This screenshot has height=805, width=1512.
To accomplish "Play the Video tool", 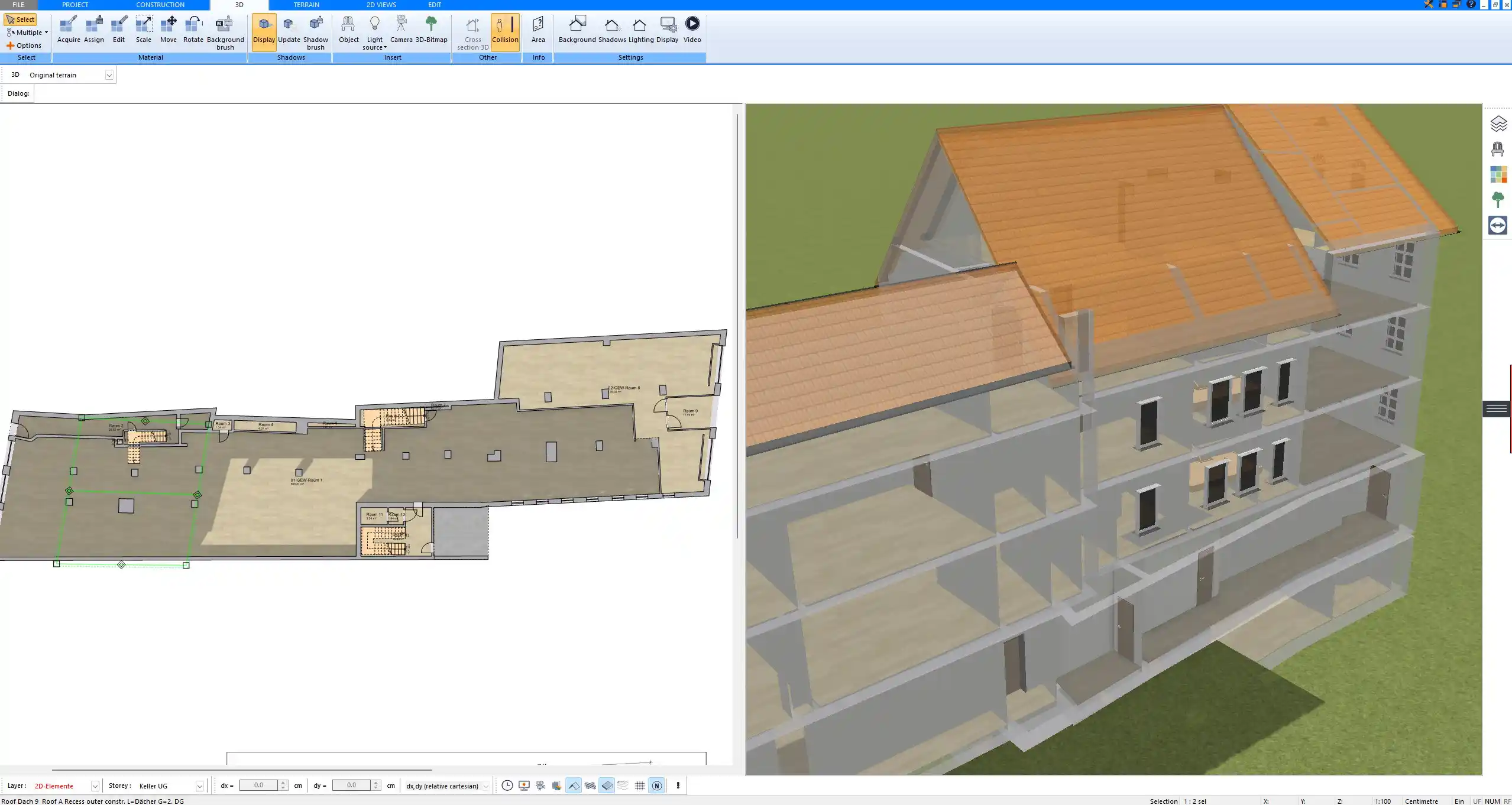I will coord(692,30).
